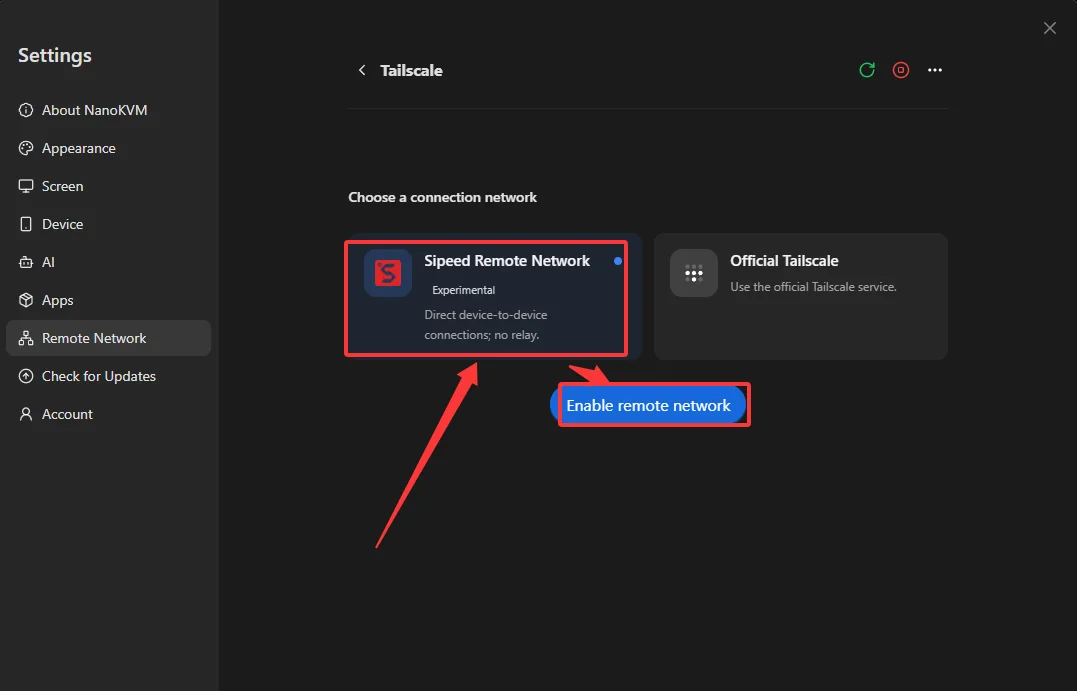
Task: Go to the AI settings section
Action: click(x=109, y=262)
